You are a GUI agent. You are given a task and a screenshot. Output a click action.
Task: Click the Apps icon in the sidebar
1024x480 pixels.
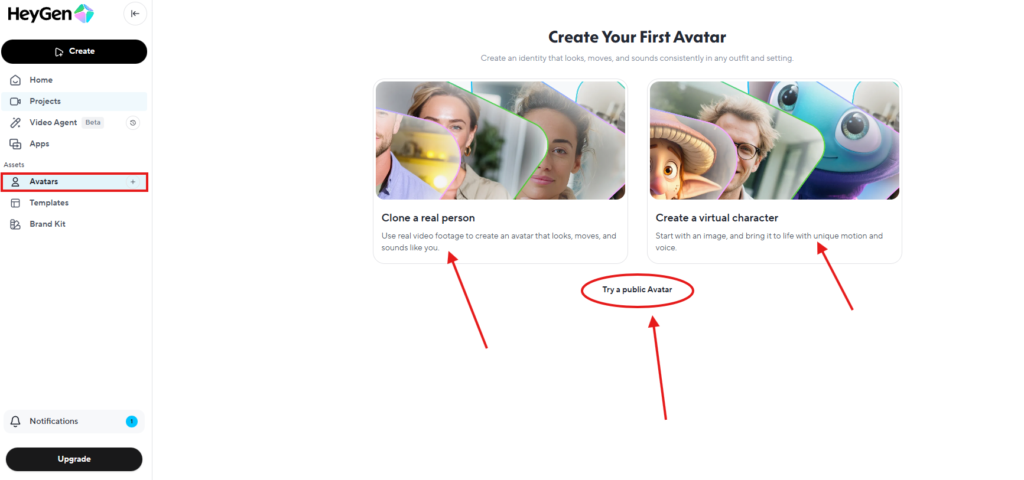pyautogui.click(x=16, y=144)
